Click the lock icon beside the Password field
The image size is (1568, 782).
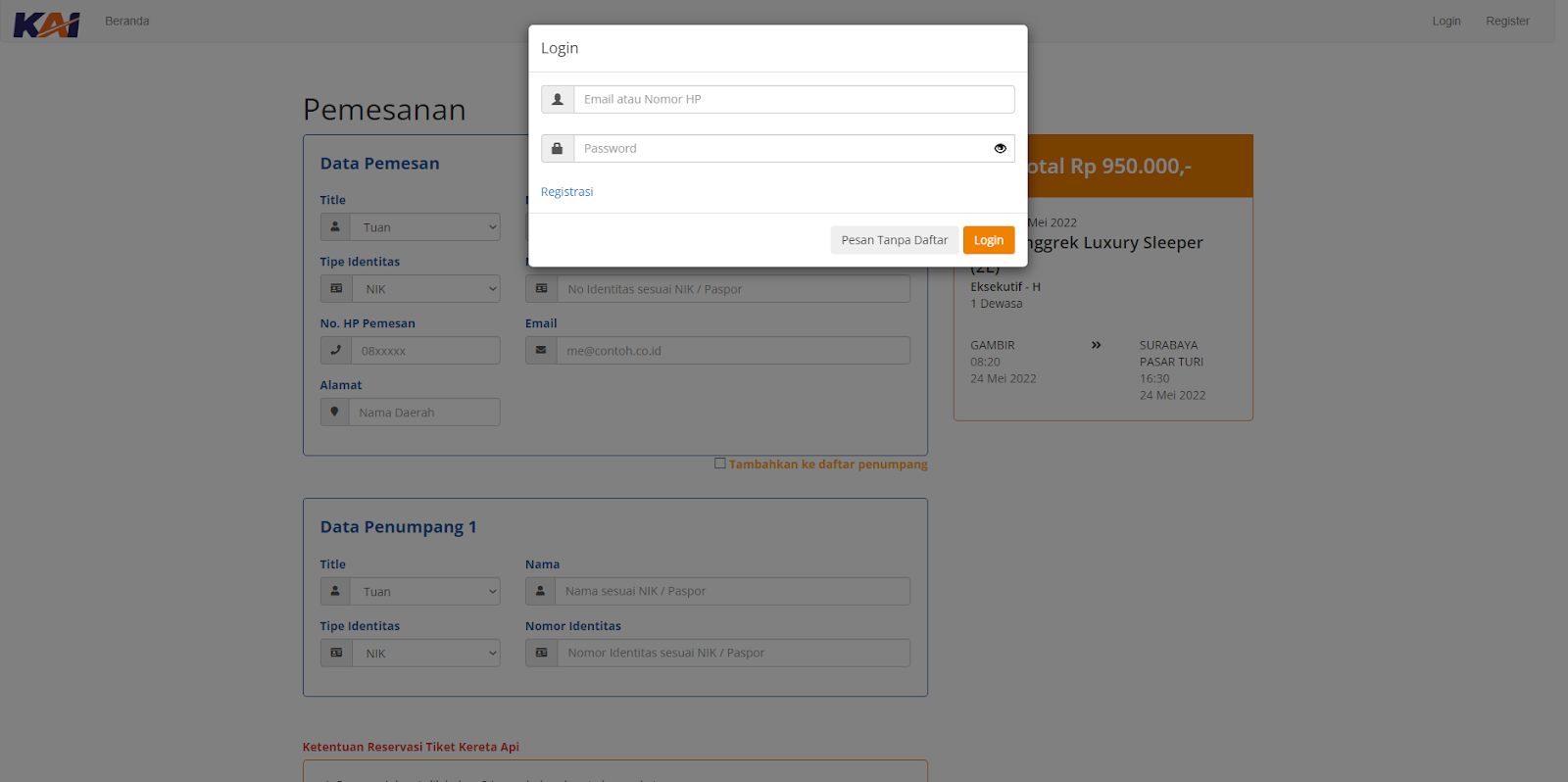558,148
